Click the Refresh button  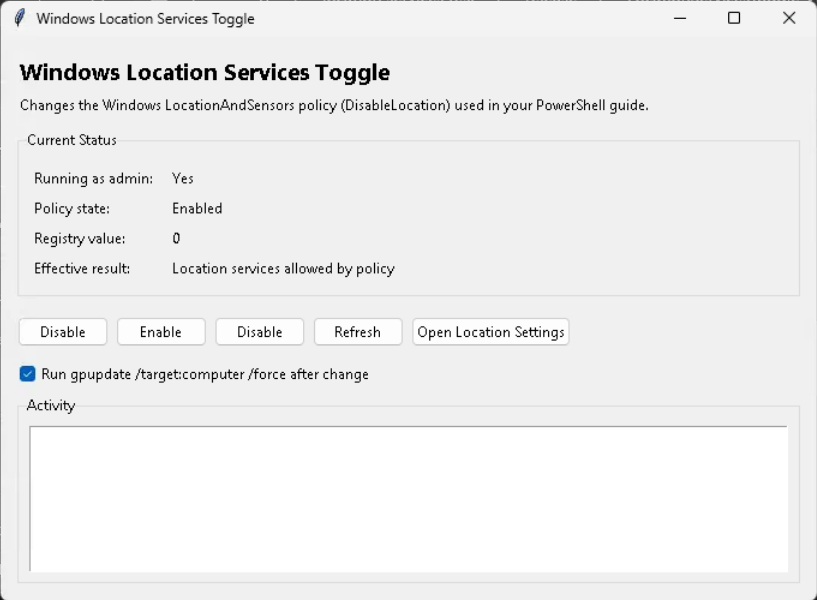[x=358, y=332]
